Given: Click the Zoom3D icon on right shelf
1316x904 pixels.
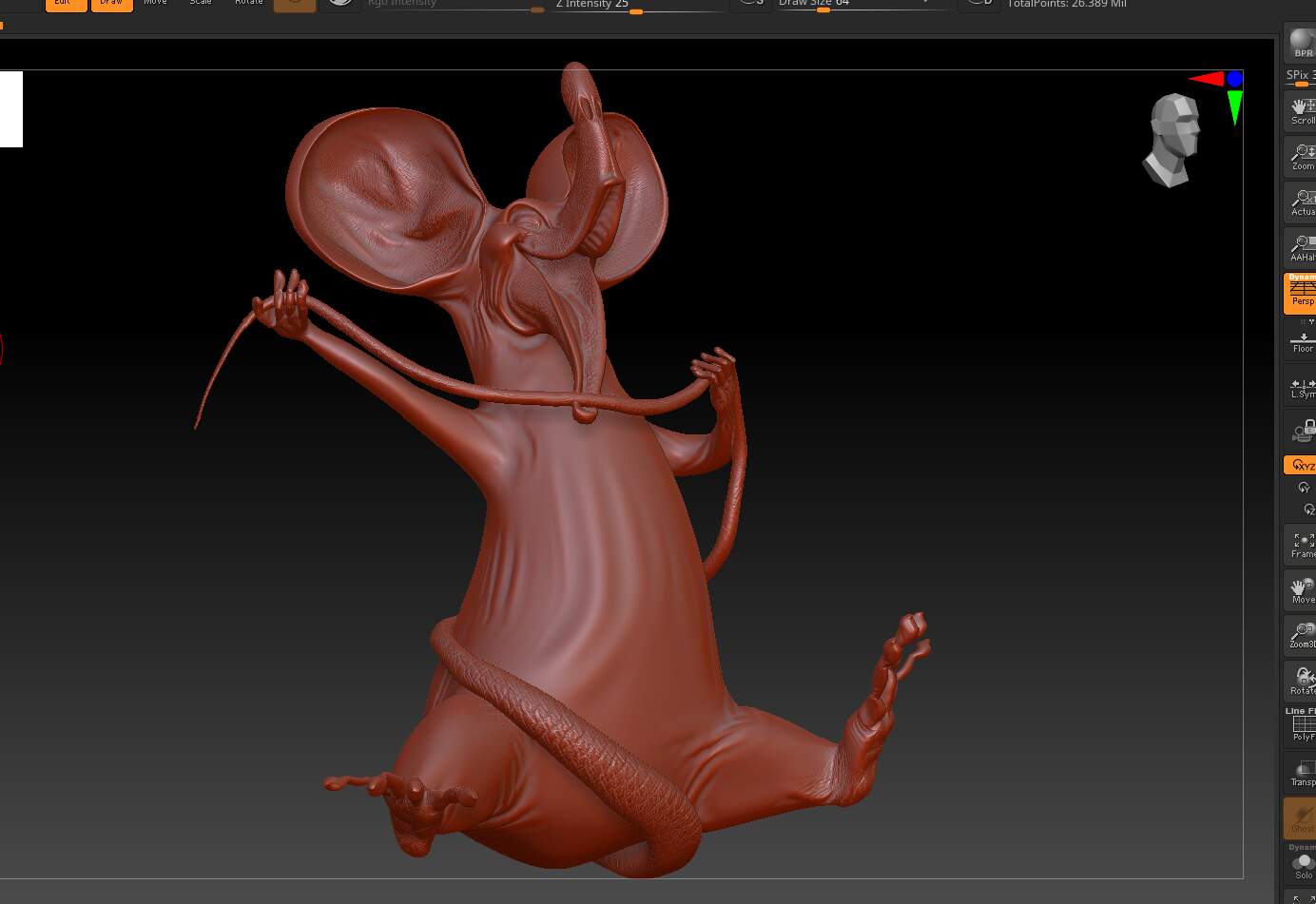Looking at the screenshot, I should [1301, 635].
